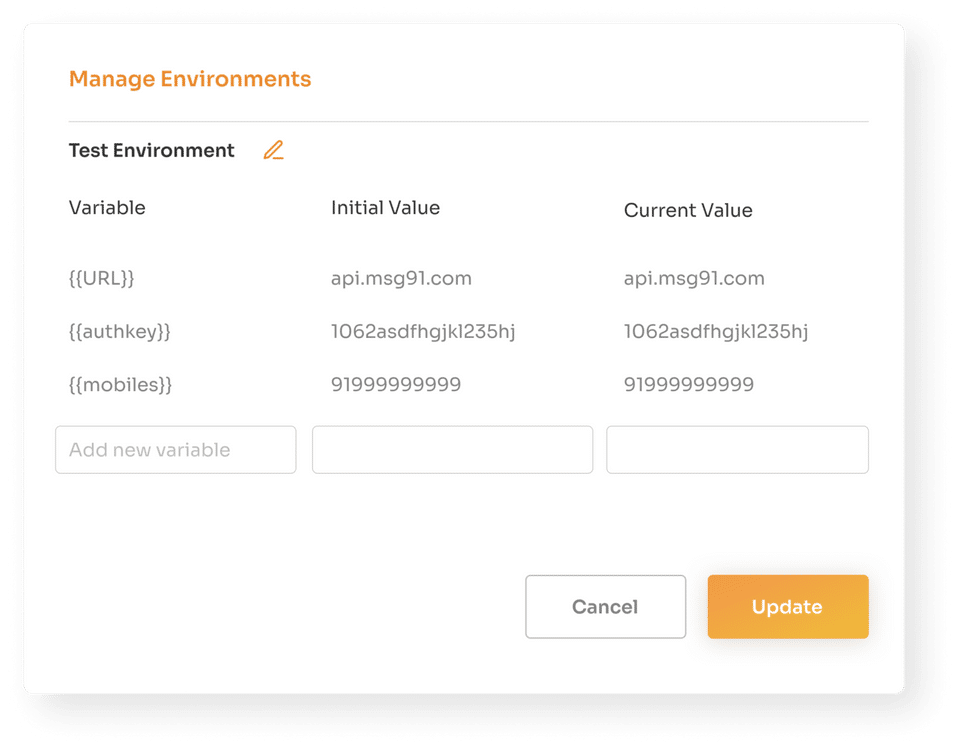Click current value 91999999999
Viewport: 960px width, 749px height.
[689, 385]
